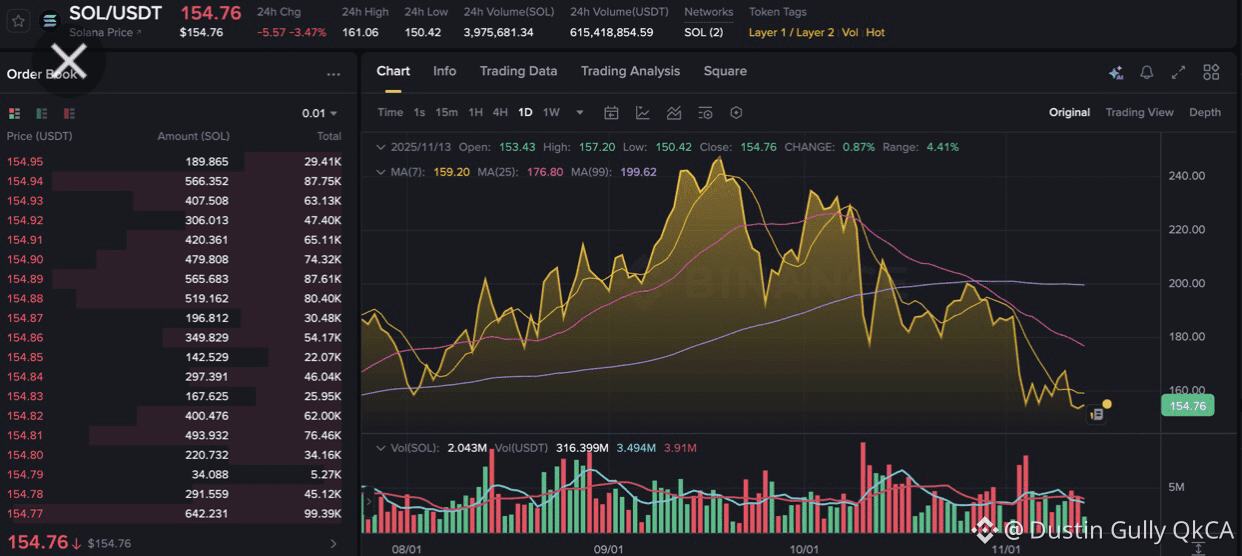Switch to Trading View chart mode

(1139, 113)
